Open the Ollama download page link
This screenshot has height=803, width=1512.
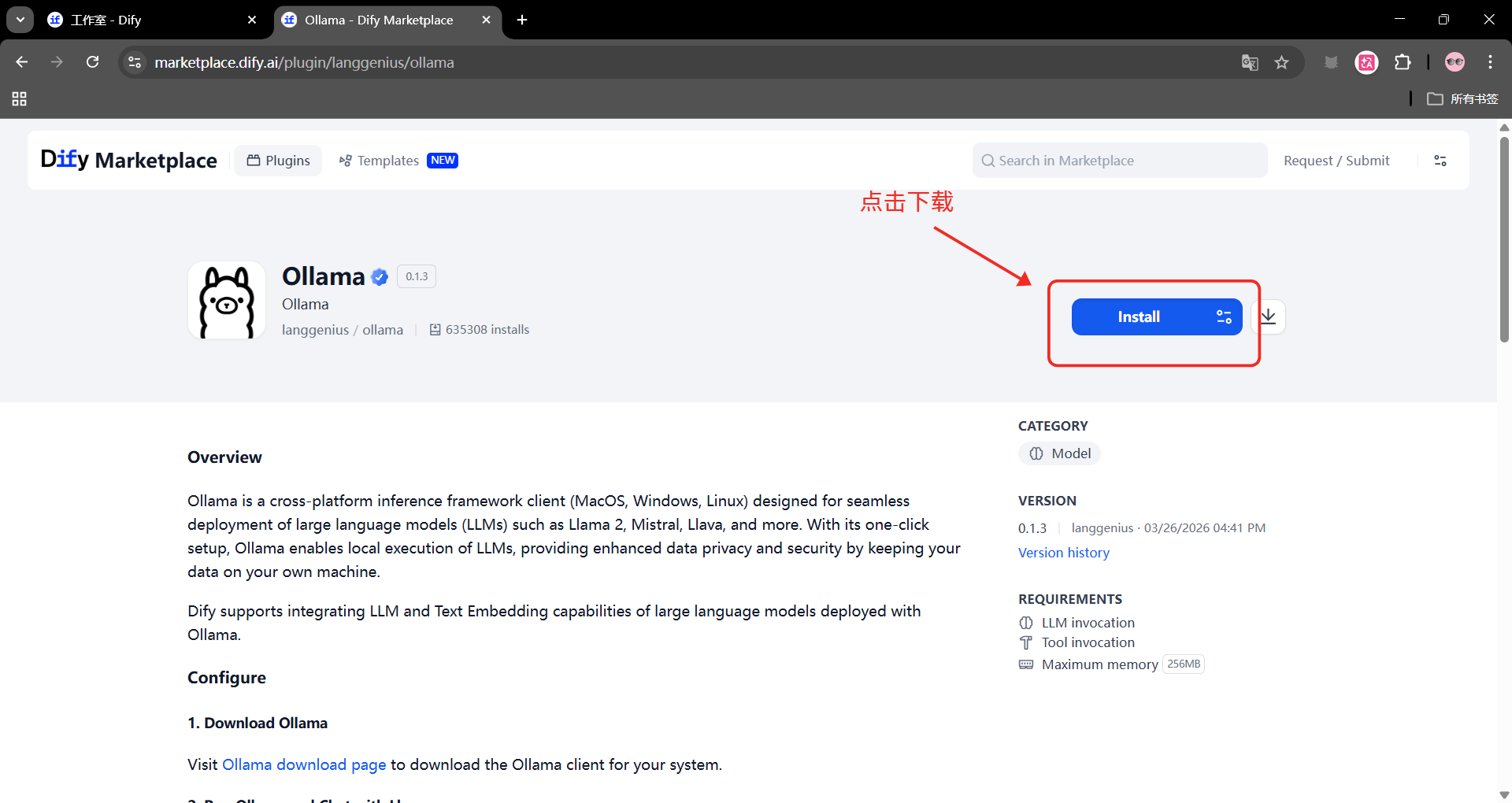(304, 764)
